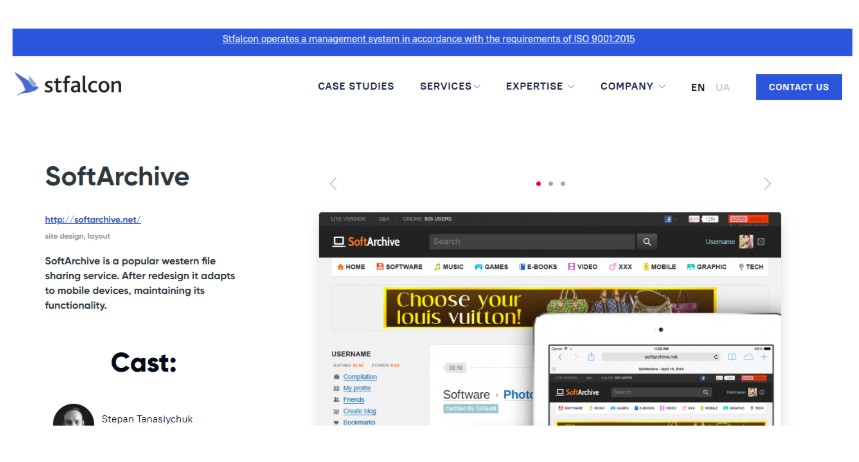Go to previous slide with left arrow
The height and width of the screenshot is (462, 859).
coord(333,184)
